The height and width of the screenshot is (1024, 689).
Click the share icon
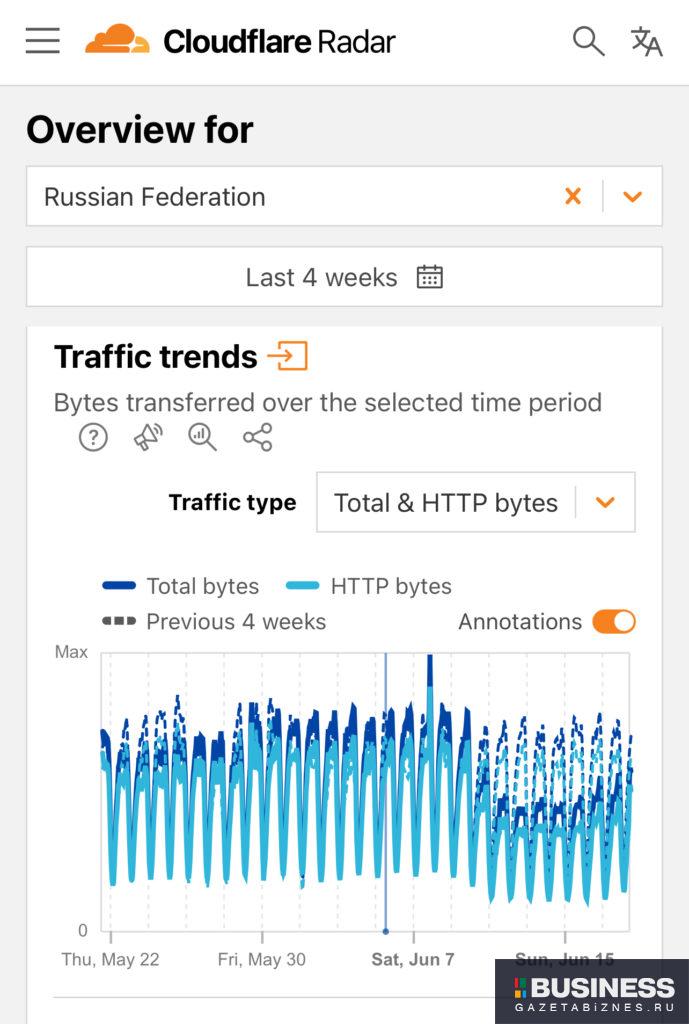[258, 437]
